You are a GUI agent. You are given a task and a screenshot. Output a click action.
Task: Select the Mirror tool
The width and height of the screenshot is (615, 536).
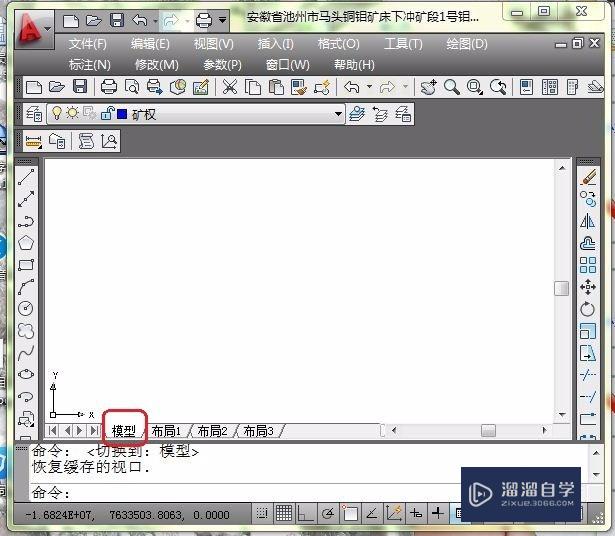(x=588, y=221)
